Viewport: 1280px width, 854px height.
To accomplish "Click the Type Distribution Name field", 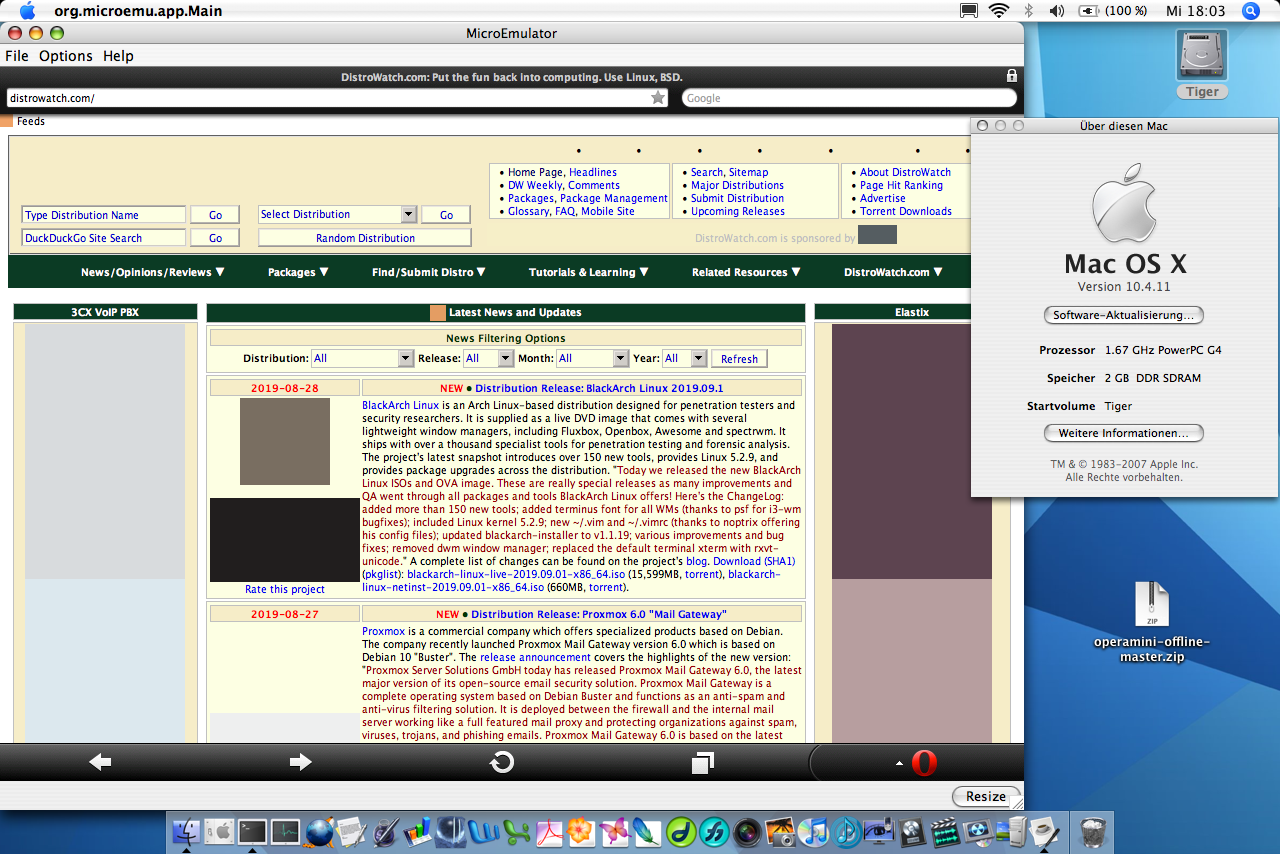I will tap(104, 215).
